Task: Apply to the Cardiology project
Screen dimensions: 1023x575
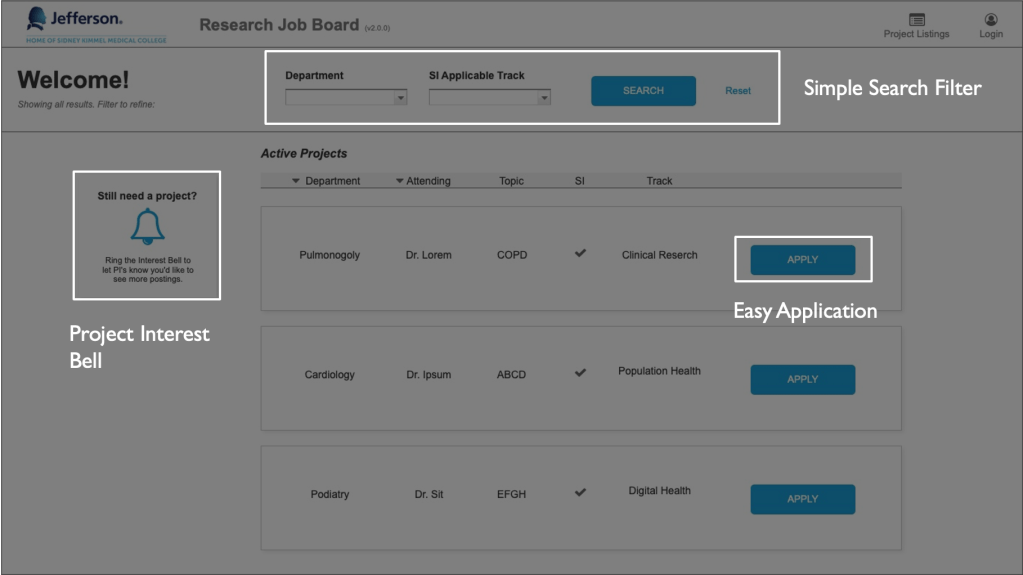Action: click(802, 380)
